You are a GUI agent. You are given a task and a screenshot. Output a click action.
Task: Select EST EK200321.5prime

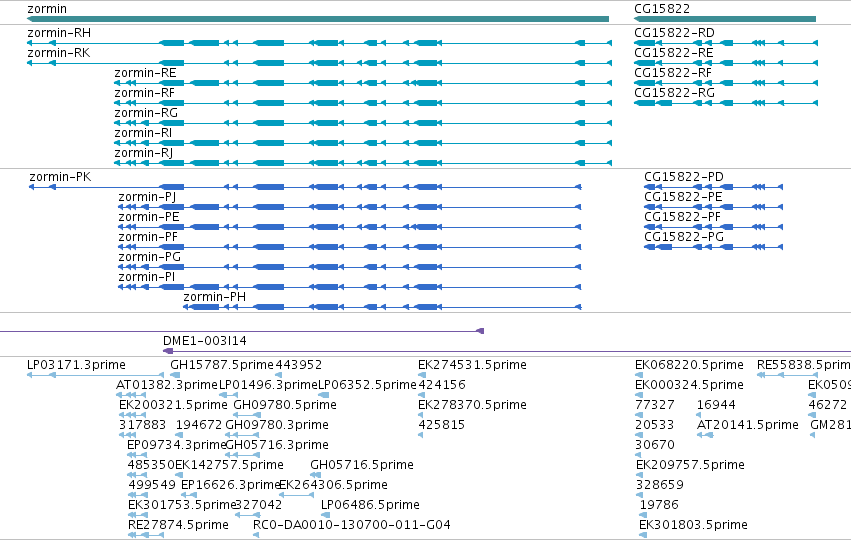click(x=173, y=405)
